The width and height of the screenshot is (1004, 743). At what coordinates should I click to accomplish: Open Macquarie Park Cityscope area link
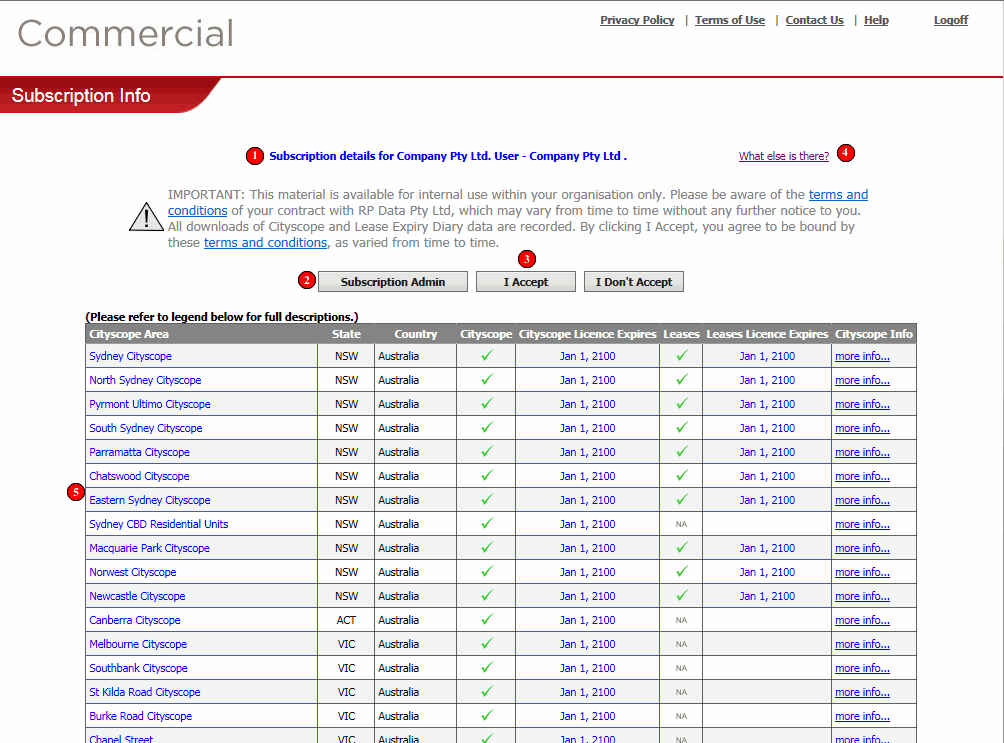pos(150,548)
